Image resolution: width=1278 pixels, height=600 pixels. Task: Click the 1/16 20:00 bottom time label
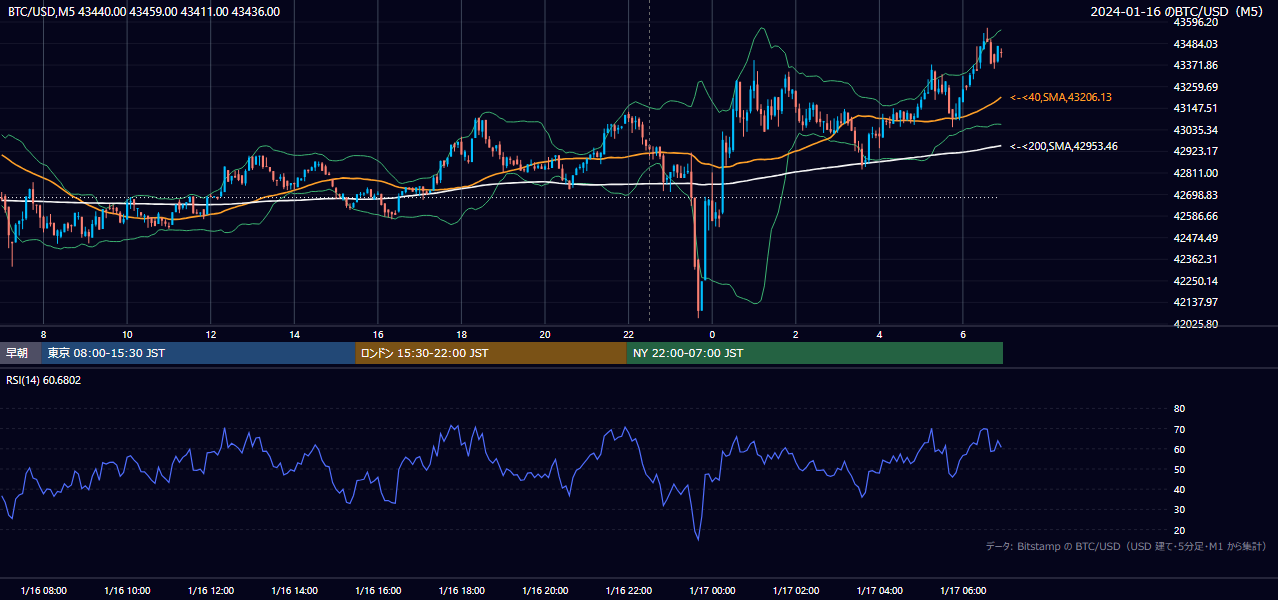[545, 591]
